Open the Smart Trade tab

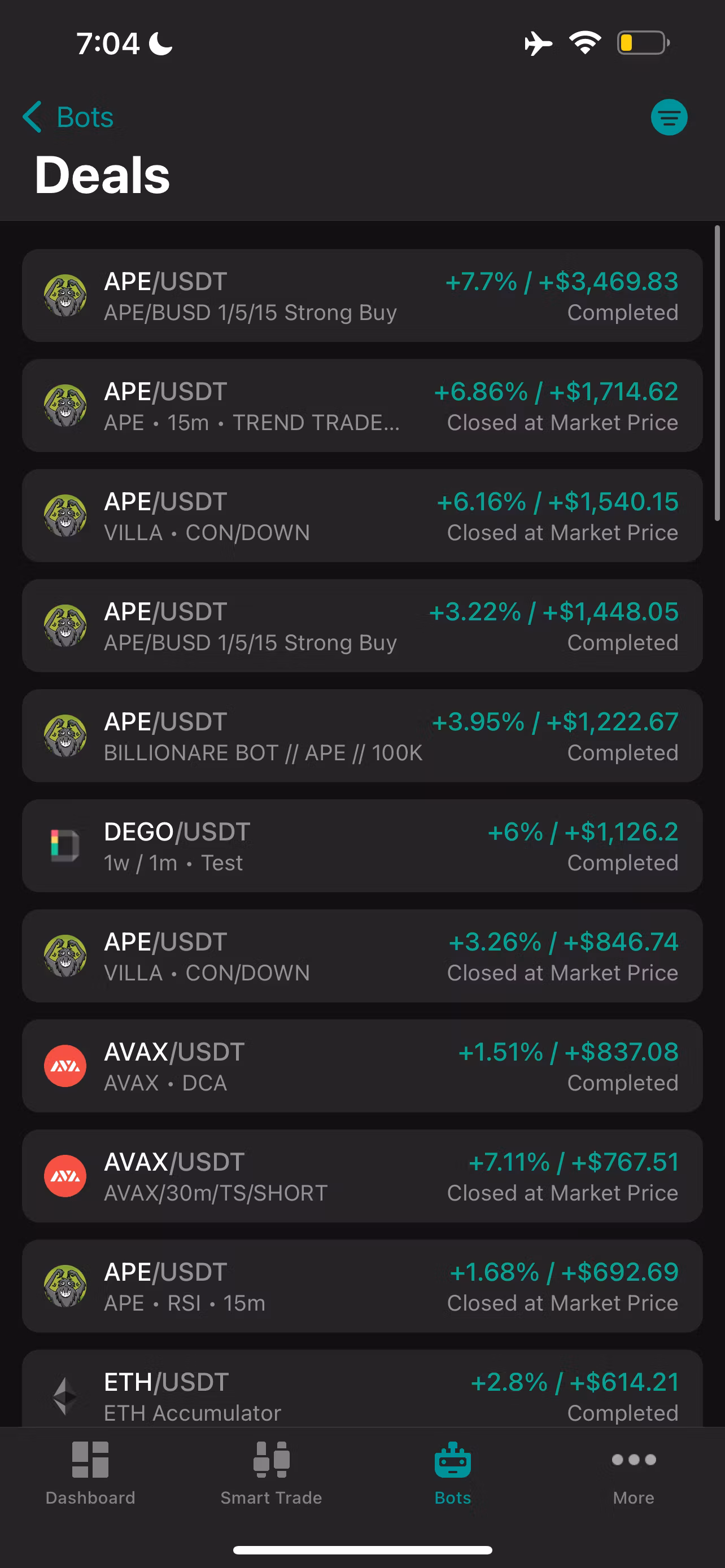pyautogui.click(x=272, y=1472)
